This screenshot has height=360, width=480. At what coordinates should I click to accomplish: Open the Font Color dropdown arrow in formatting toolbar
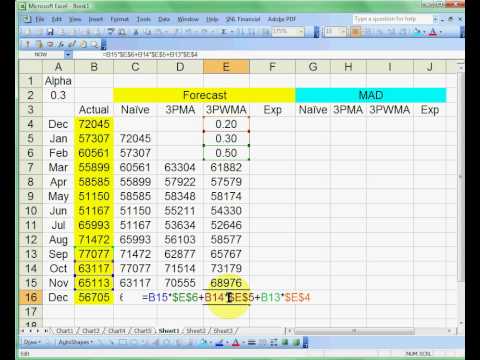tap(440, 32)
